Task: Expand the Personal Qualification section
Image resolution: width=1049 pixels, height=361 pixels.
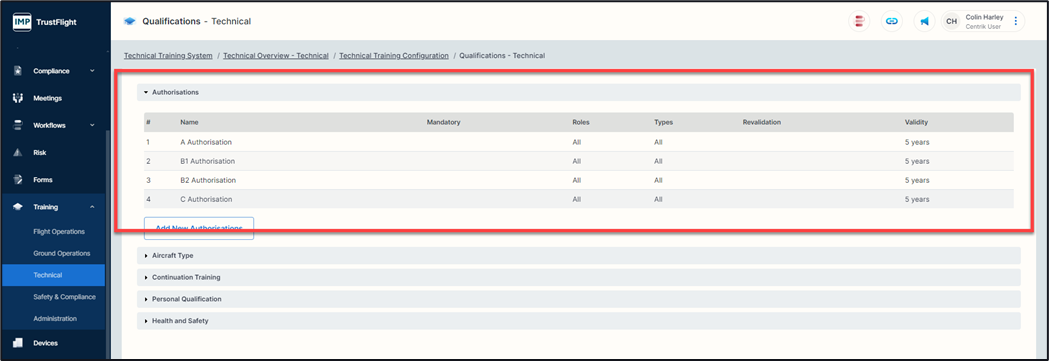Action: (579, 299)
